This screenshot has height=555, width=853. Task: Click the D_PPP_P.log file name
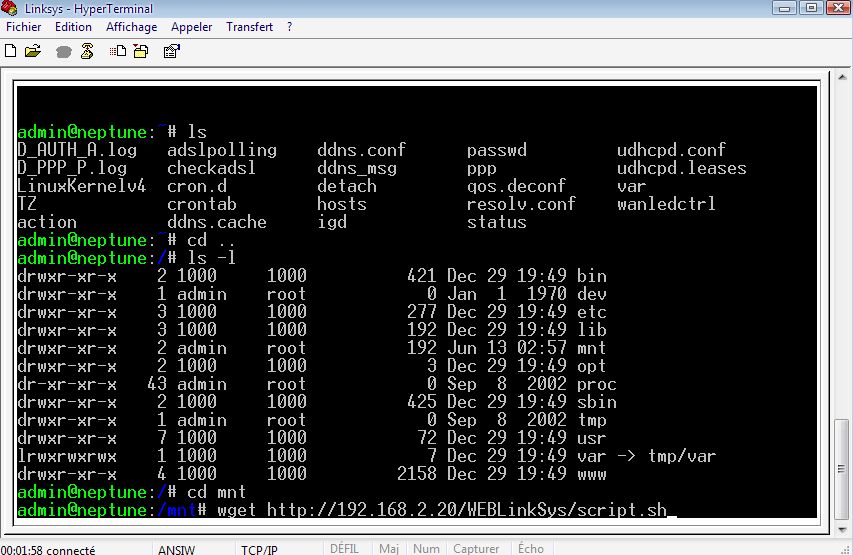(72, 168)
